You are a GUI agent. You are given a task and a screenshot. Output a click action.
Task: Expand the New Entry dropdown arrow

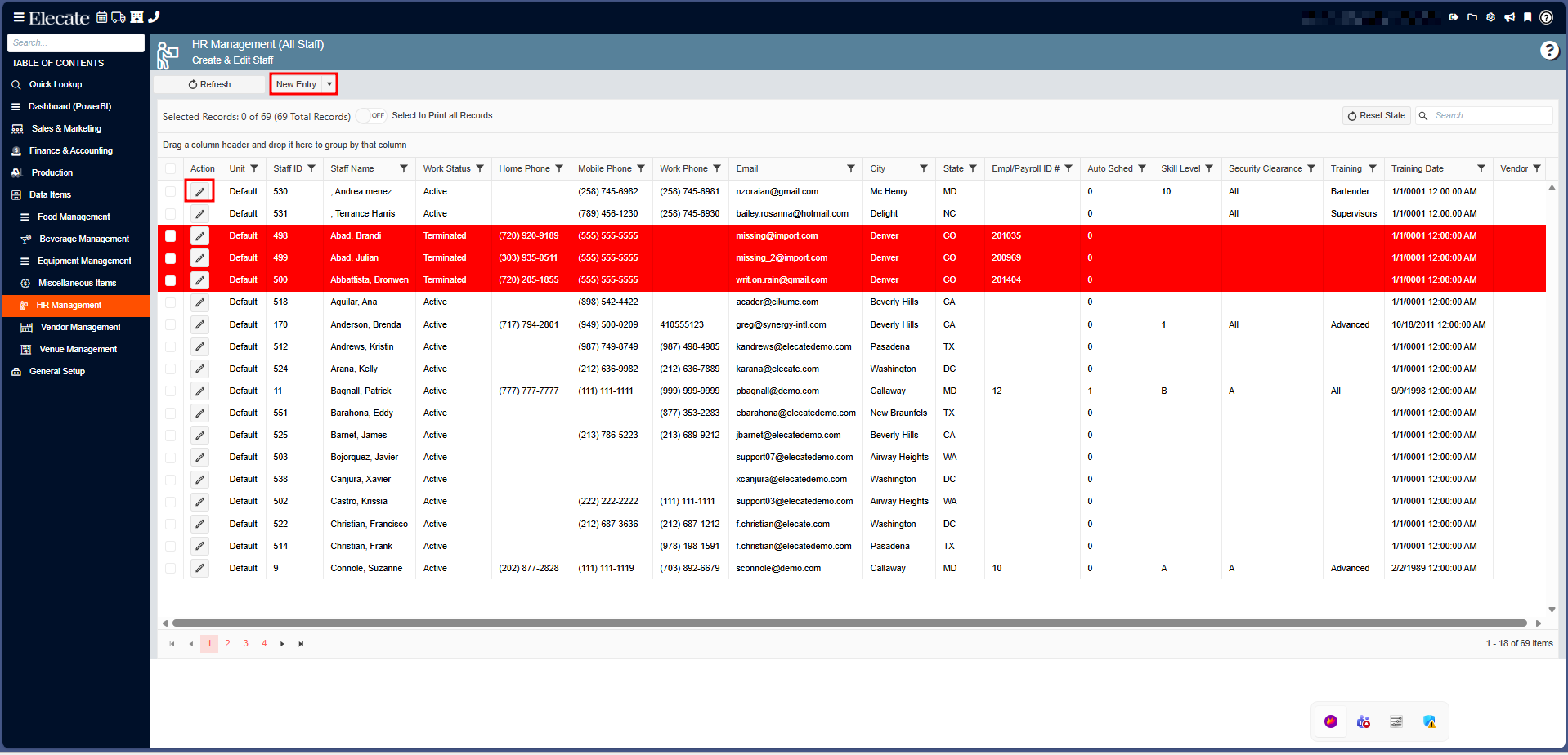pos(329,84)
